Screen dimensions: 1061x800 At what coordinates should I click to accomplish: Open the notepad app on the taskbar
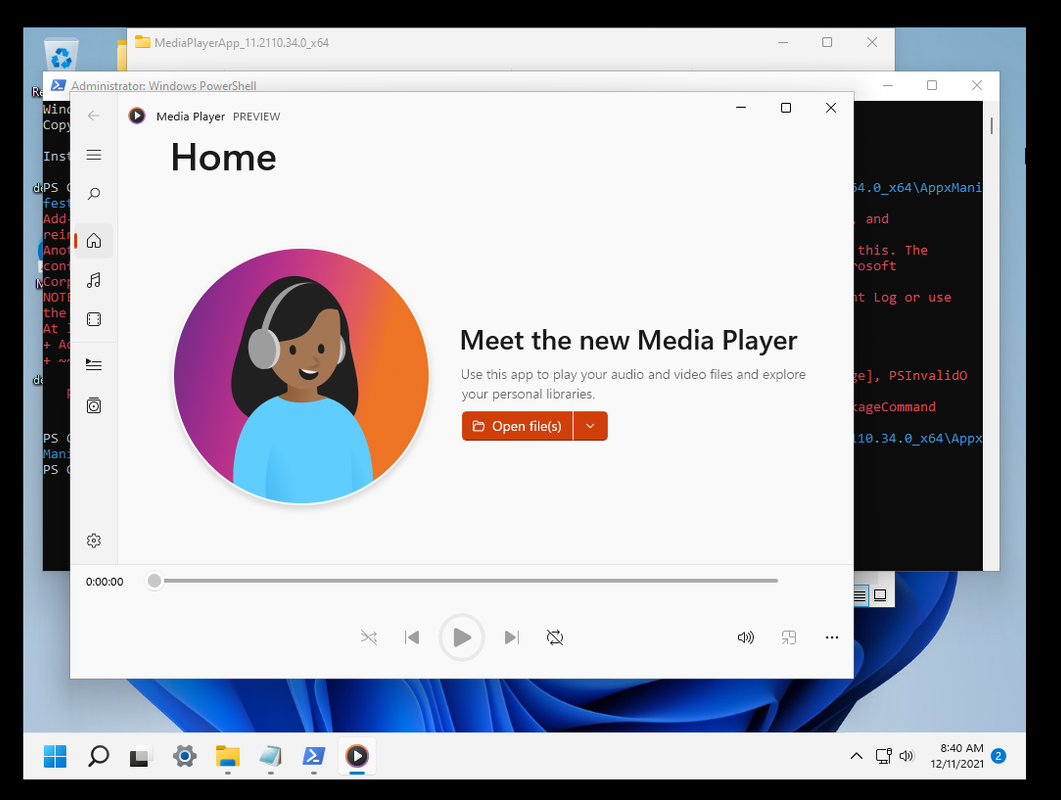(271, 756)
